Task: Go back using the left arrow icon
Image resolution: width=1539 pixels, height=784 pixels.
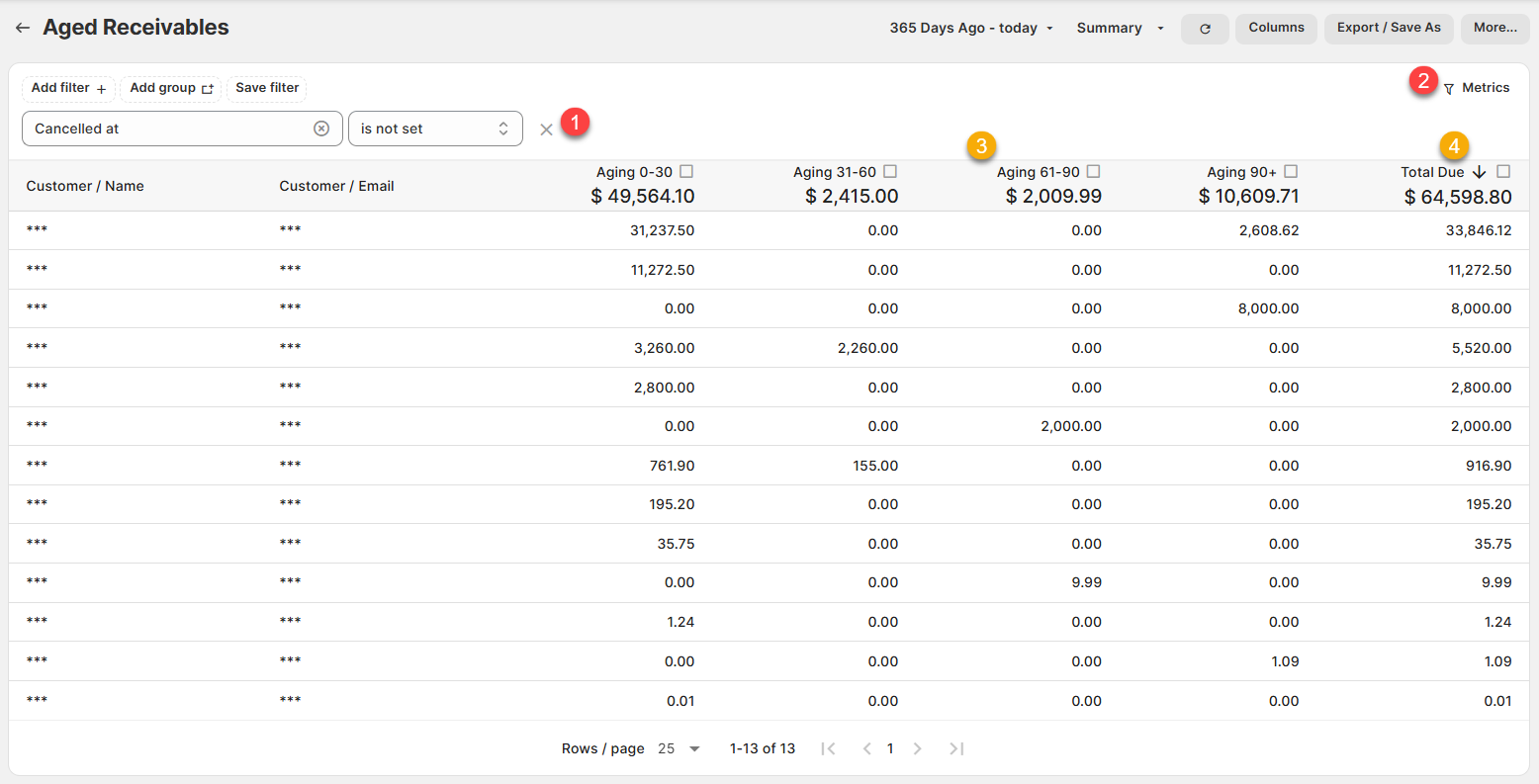Action: point(22,29)
